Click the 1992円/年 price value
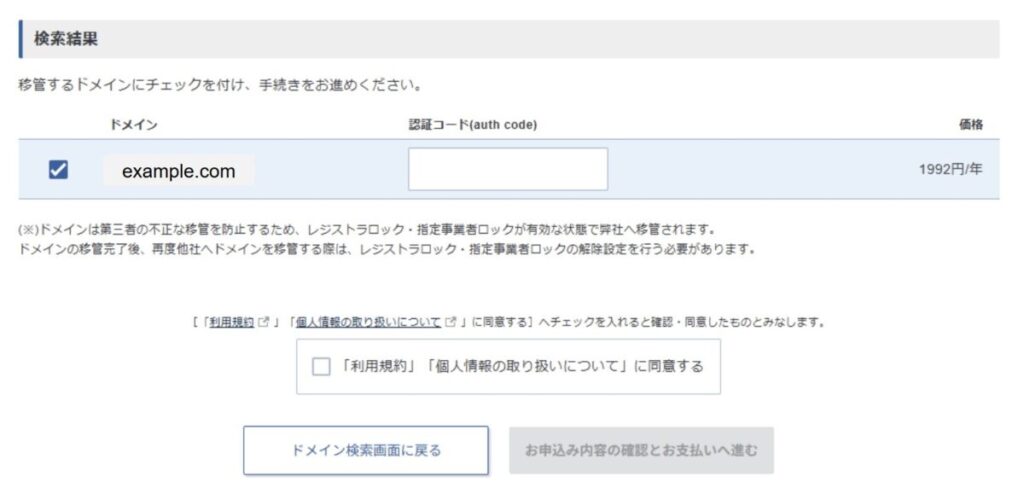 point(950,170)
